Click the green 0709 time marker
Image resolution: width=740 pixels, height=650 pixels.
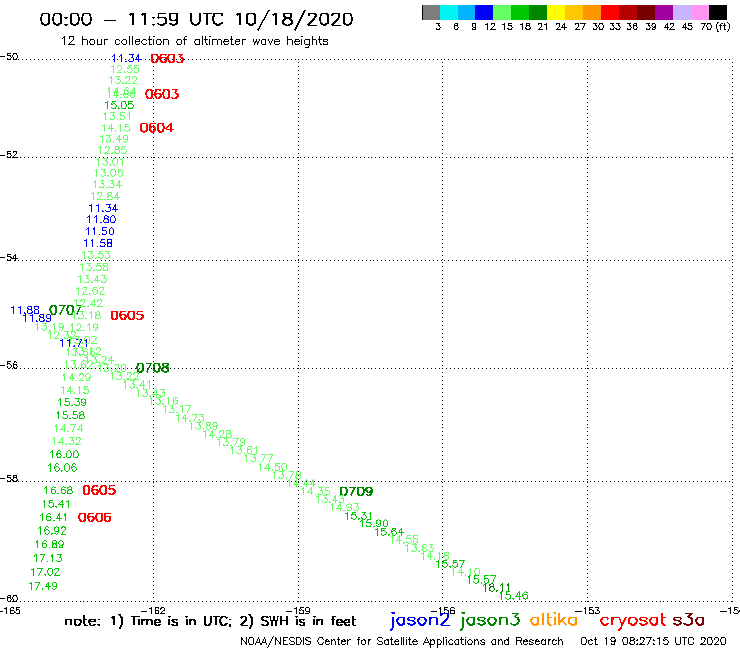click(x=356, y=491)
